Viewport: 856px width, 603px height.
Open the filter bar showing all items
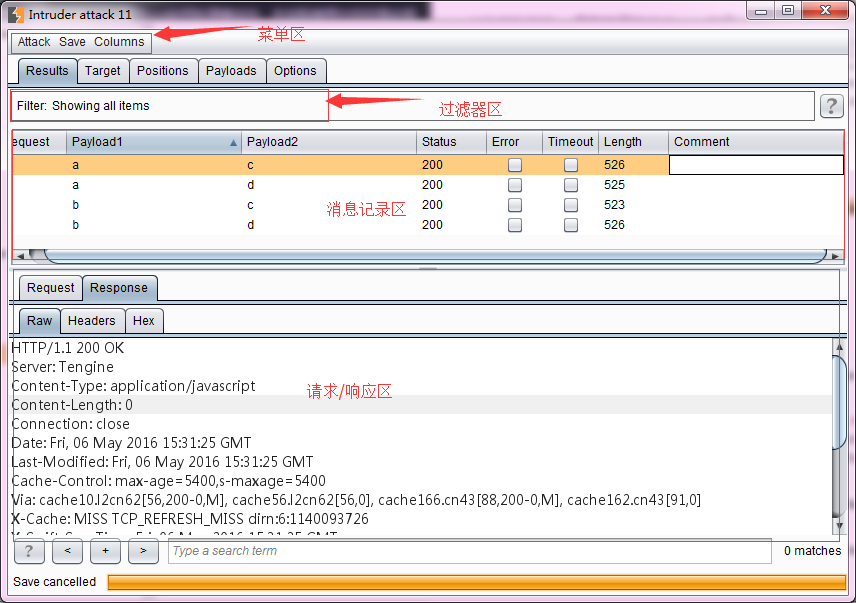click(413, 106)
